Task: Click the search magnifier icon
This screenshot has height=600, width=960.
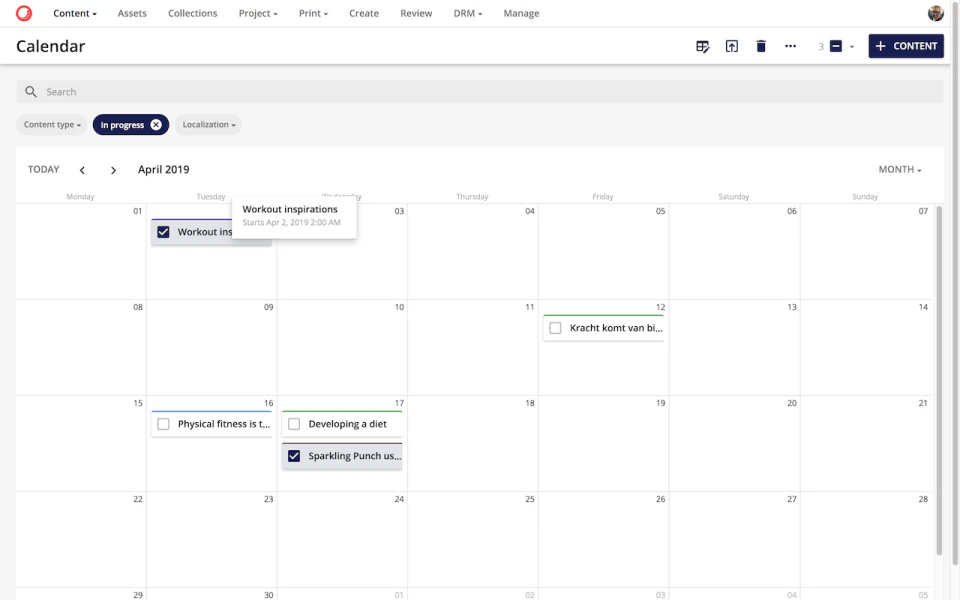Action: click(30, 91)
